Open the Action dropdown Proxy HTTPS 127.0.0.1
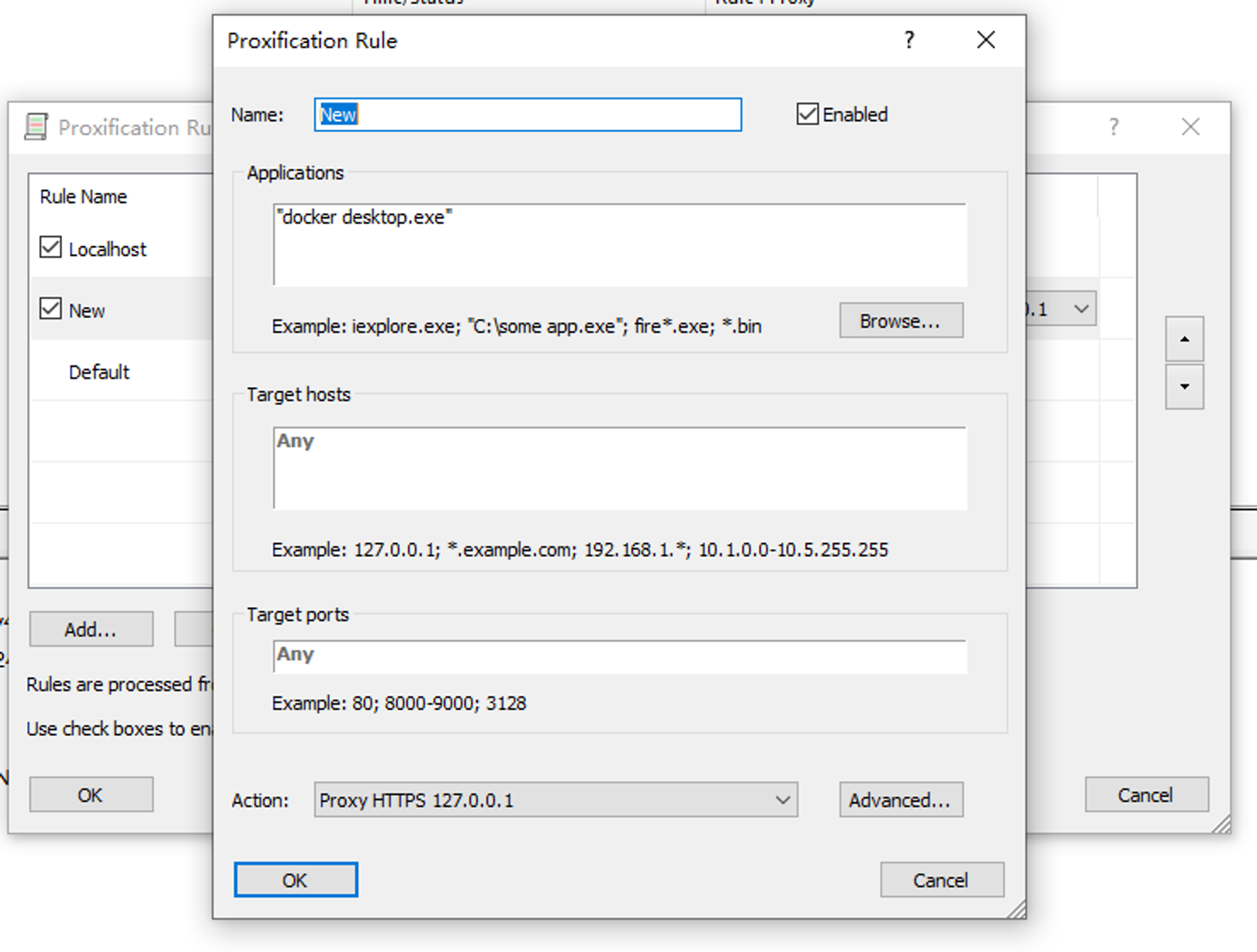Screen dimensions: 1257x952 (555, 799)
